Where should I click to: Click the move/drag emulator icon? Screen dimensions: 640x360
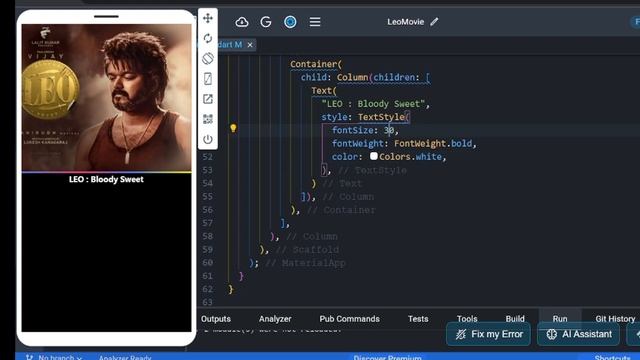[208, 18]
